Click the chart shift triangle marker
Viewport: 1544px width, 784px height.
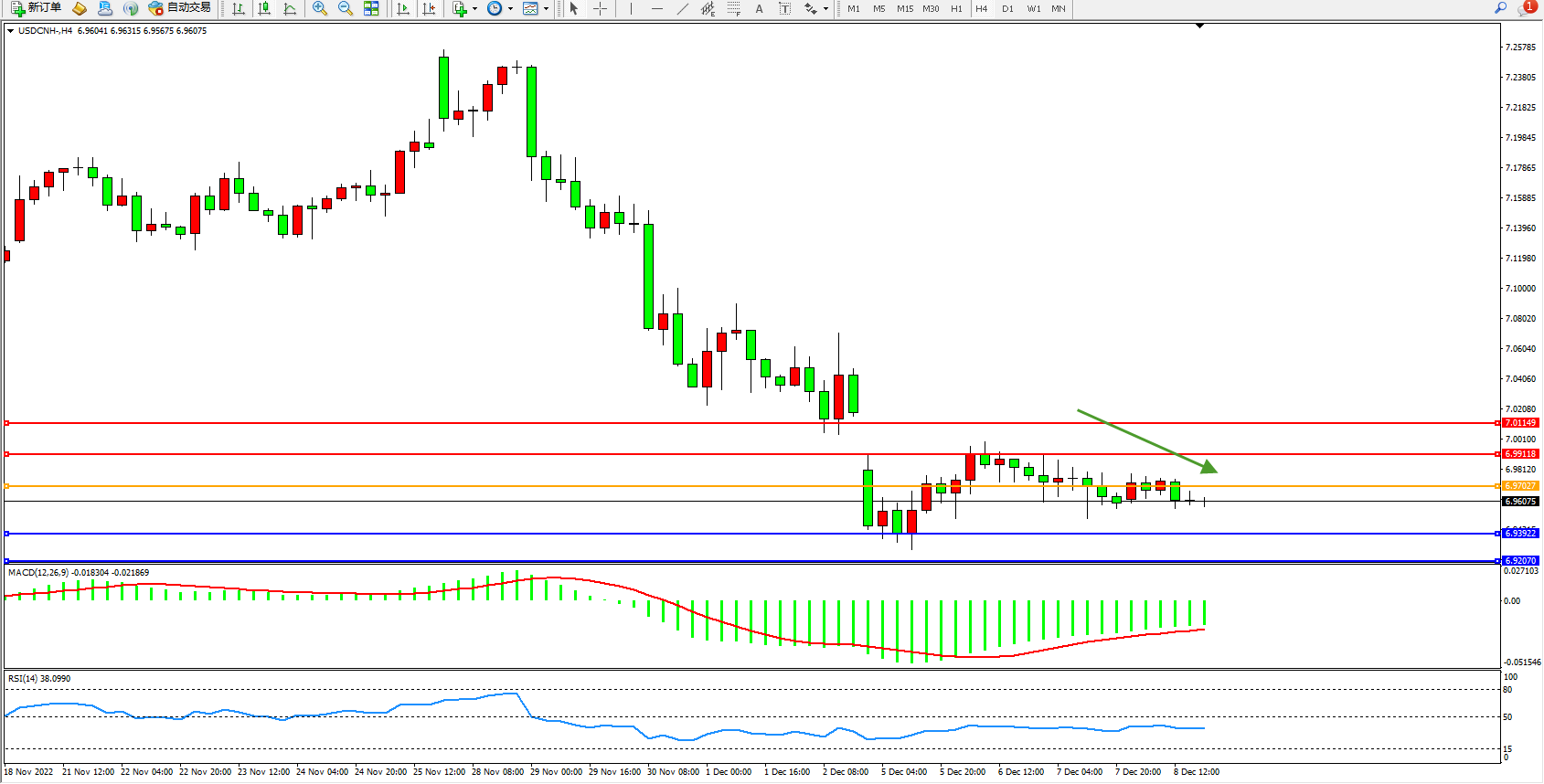(x=1200, y=26)
